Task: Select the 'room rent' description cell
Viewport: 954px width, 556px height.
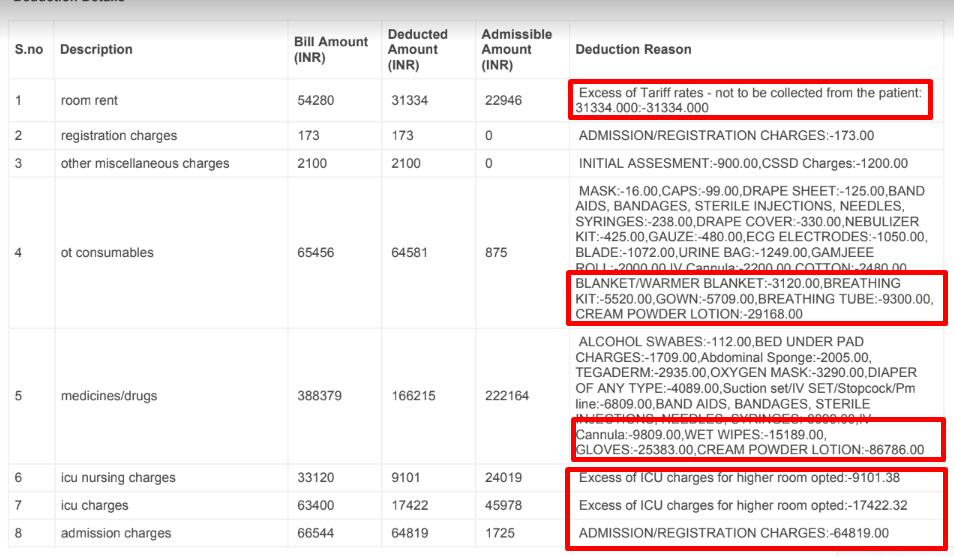Action: click(89, 100)
